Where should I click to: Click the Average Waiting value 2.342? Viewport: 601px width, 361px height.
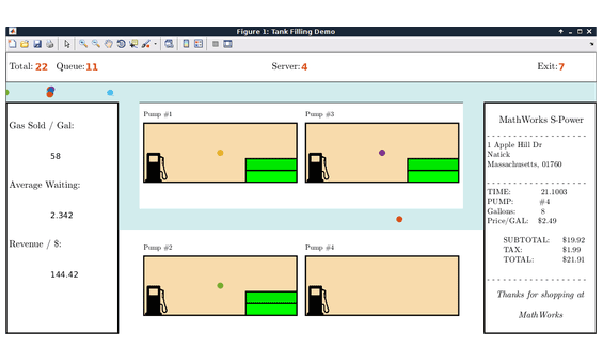point(62,215)
